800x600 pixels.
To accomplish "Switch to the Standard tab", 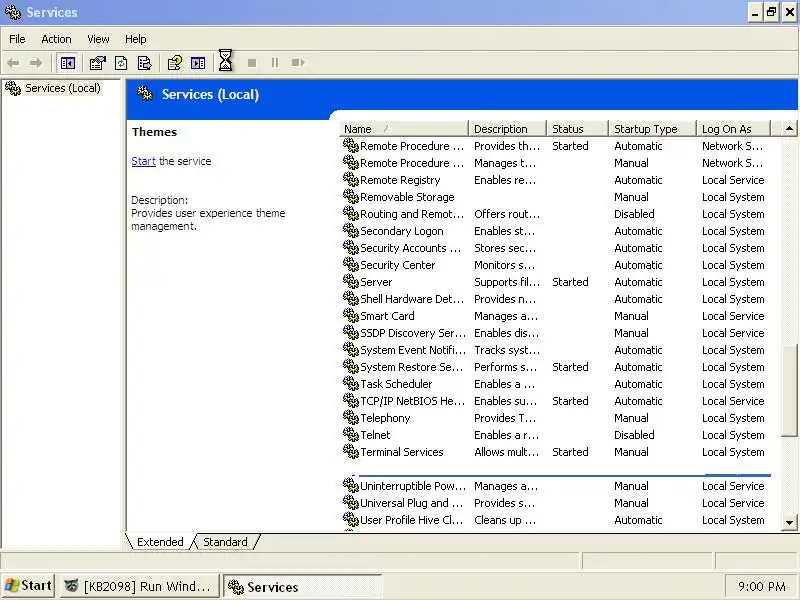I will coord(225,542).
